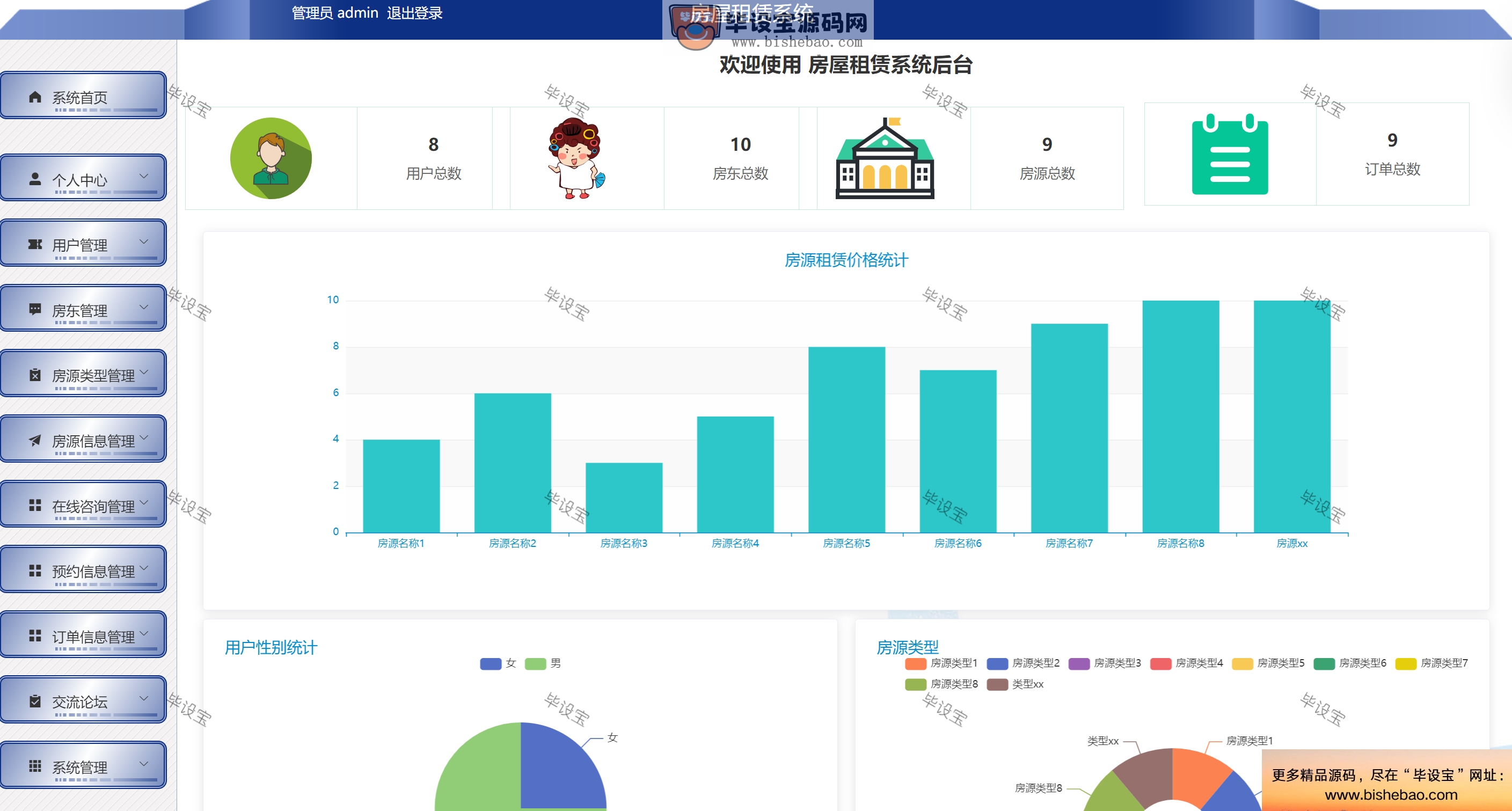Expand the 在线咨询管理 chevron
Image resolution: width=1512 pixels, height=811 pixels.
tap(144, 503)
